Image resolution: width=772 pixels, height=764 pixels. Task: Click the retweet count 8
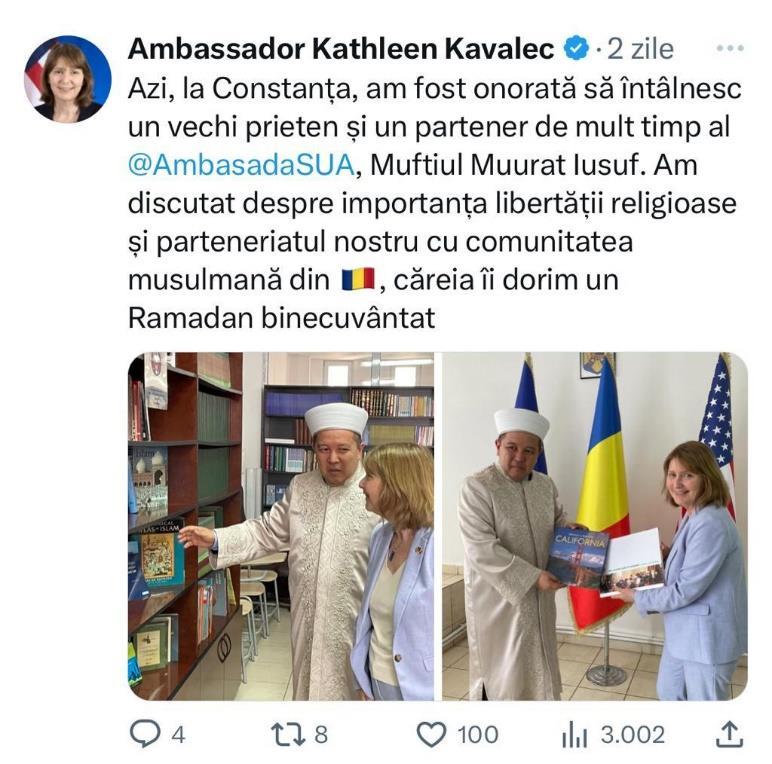coord(321,735)
